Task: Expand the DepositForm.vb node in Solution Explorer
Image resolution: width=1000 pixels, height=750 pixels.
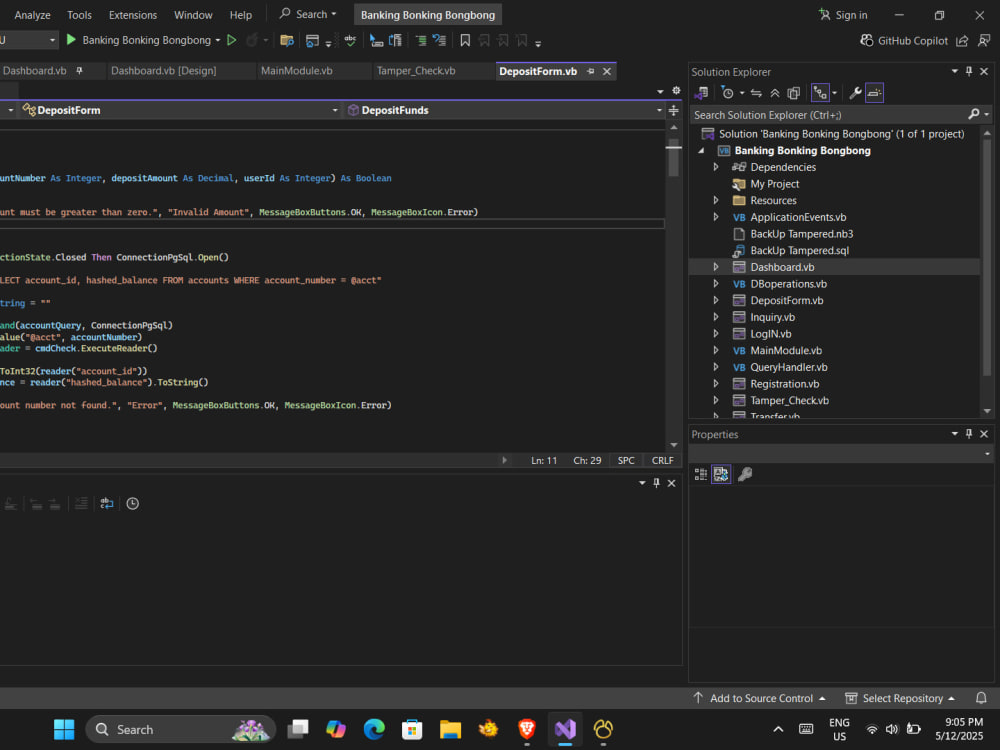Action: point(716,300)
